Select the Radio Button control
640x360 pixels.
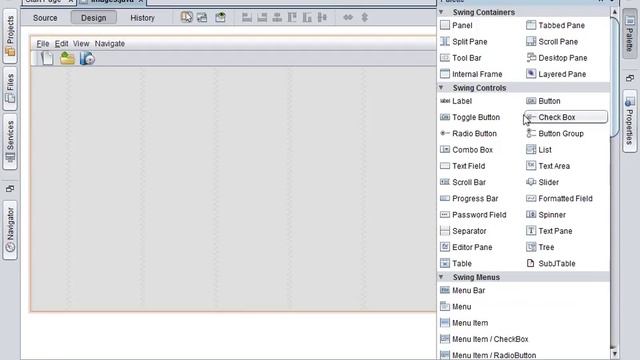coord(468,133)
